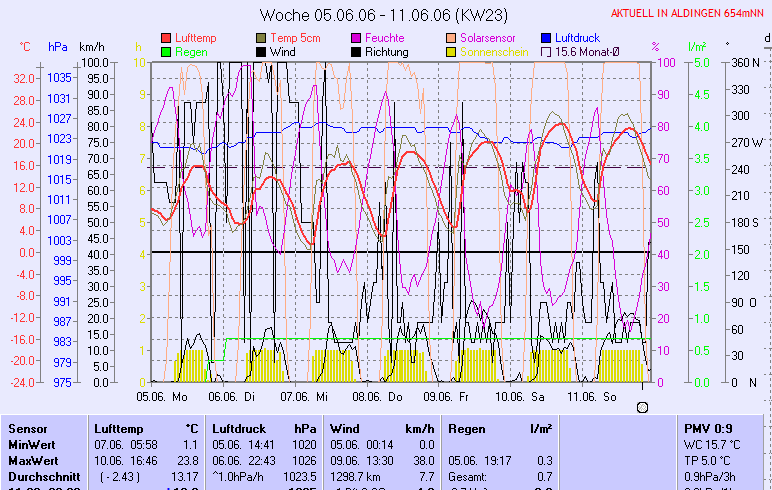The height and width of the screenshot is (490, 772).
Task: Click the olive Temp 5cm legend square
Action: tap(261, 38)
